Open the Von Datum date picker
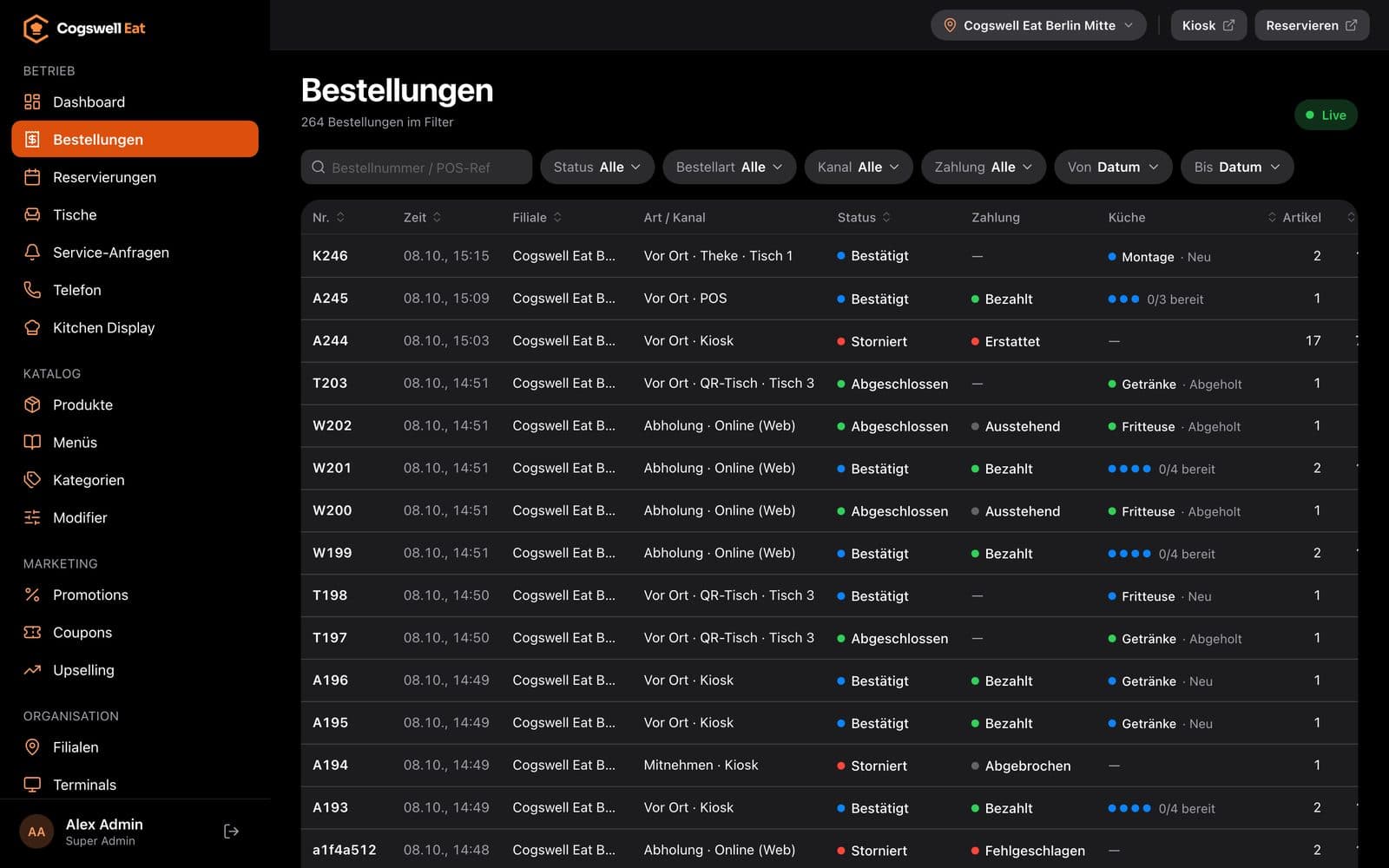This screenshot has width=1389, height=868. point(1113,167)
